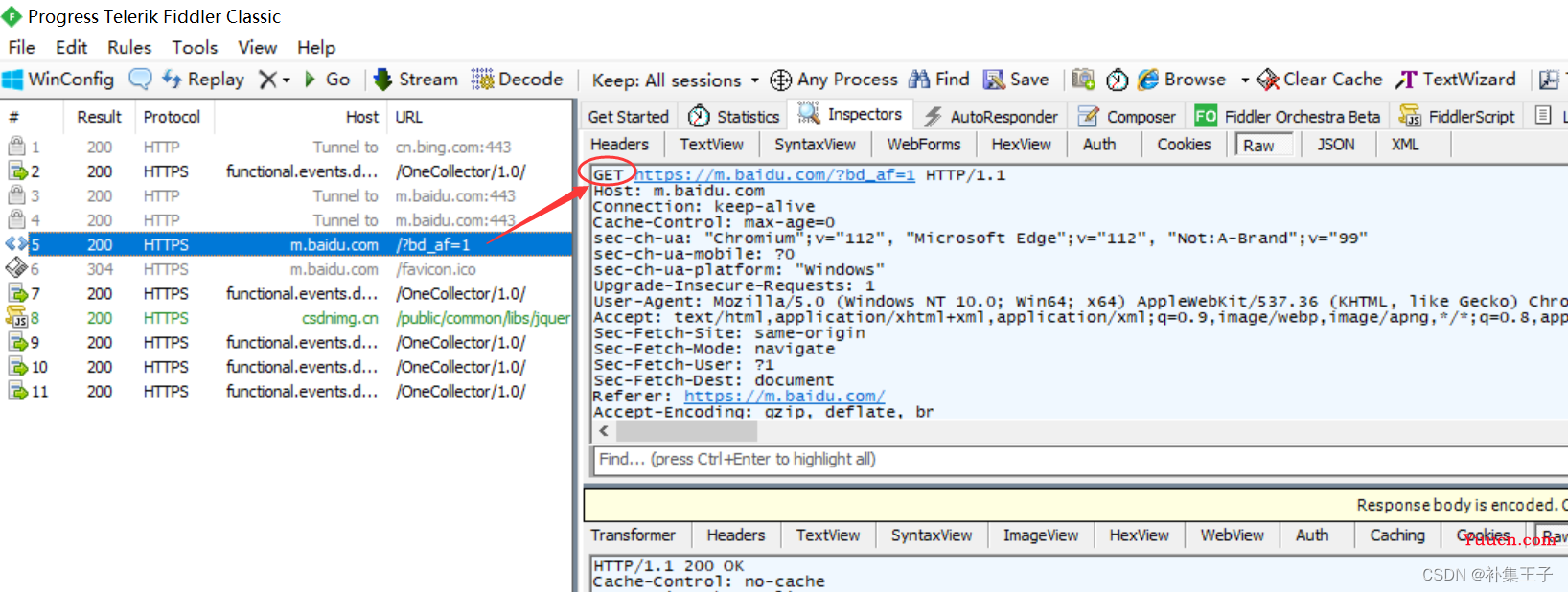Sort sessions by Result column header
Viewport: 1568px width, 592px height.
pos(99,117)
